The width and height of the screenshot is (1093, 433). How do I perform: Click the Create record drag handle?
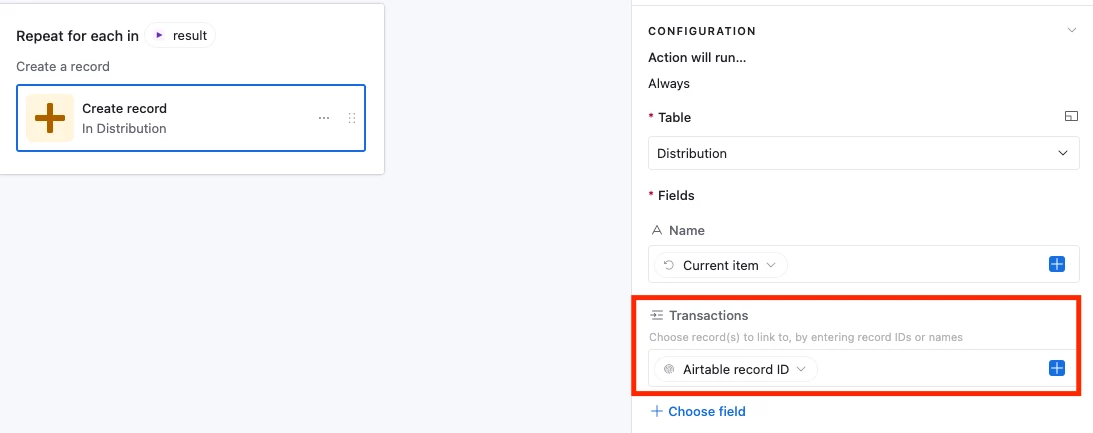coord(351,118)
